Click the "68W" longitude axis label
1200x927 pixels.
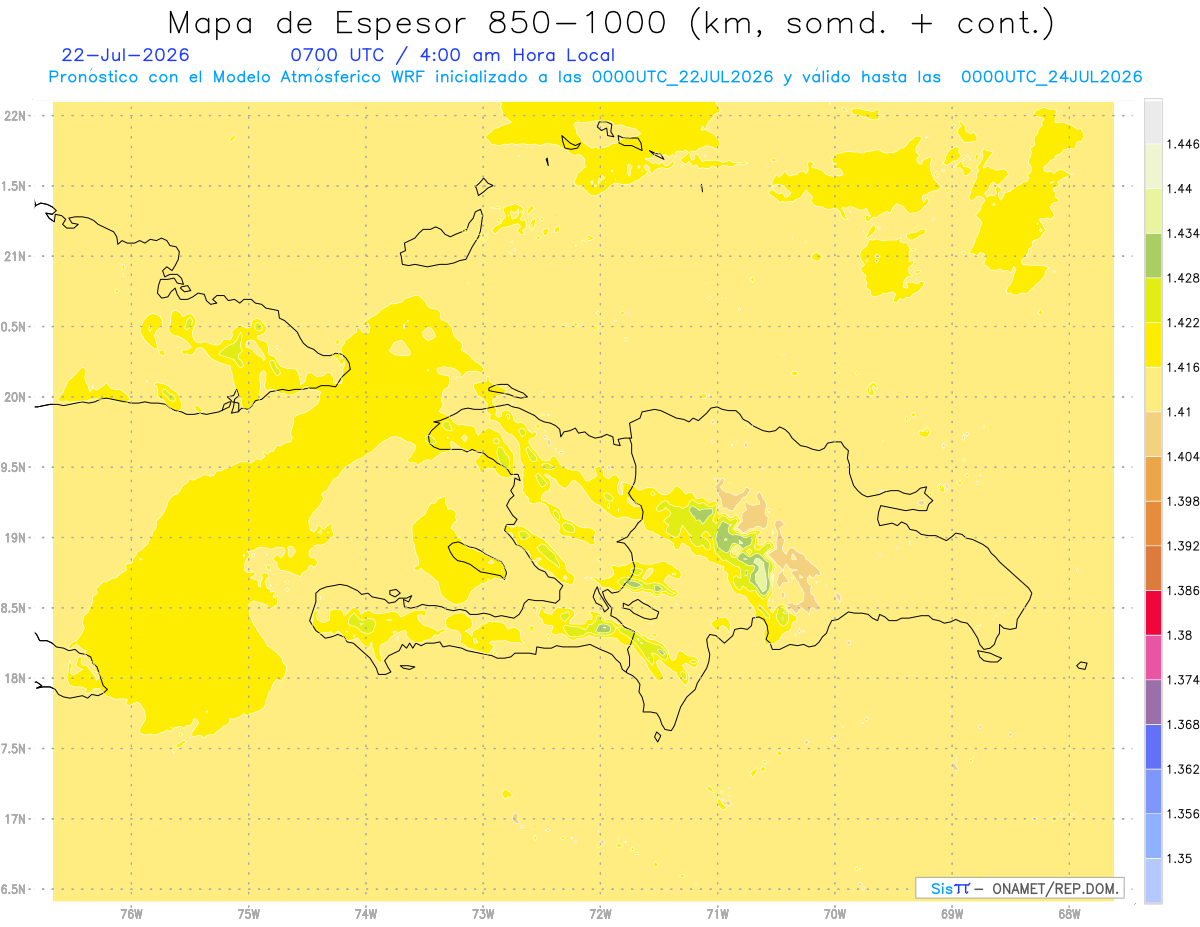1069,913
